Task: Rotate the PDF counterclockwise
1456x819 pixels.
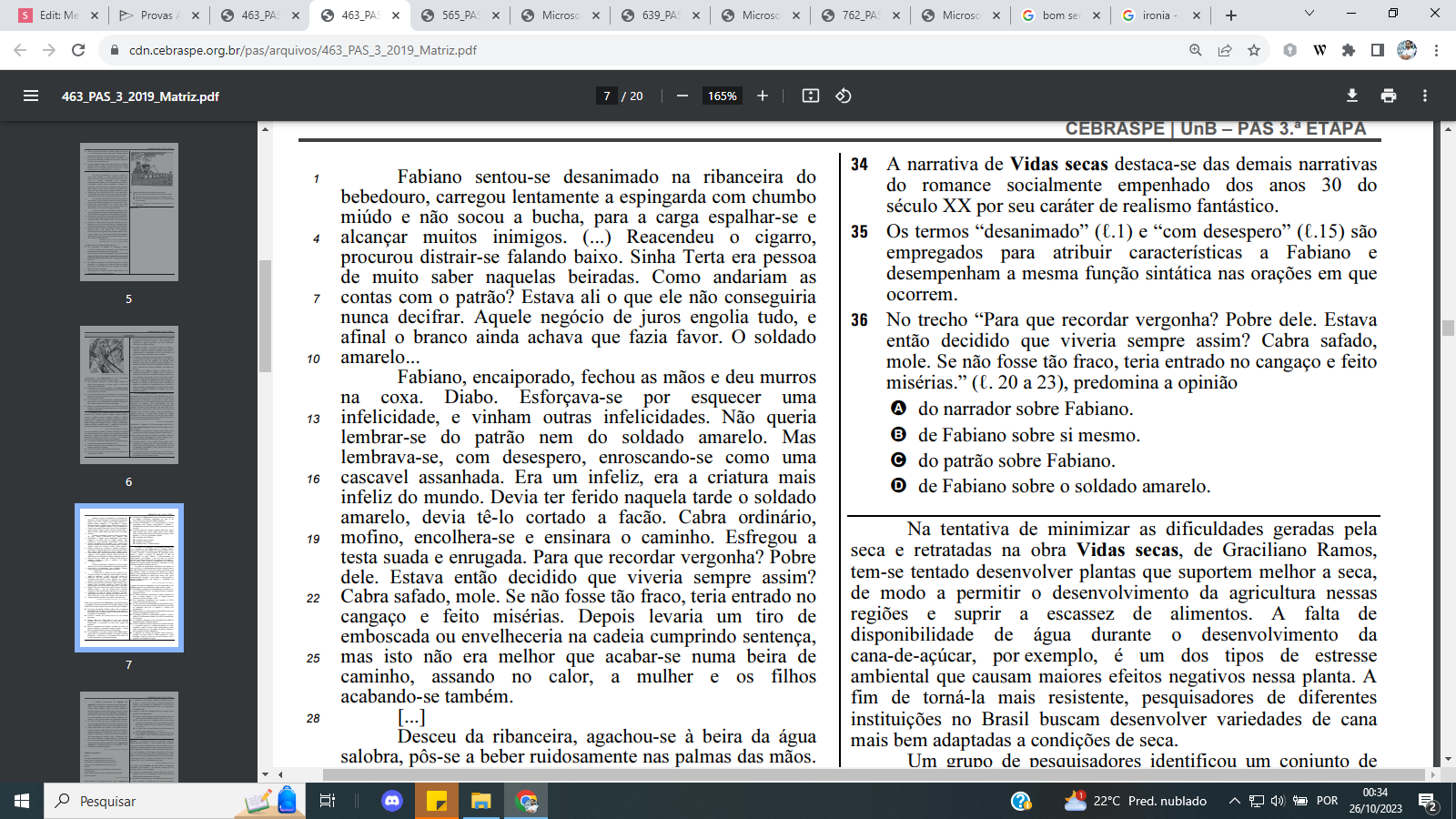Action: click(844, 96)
